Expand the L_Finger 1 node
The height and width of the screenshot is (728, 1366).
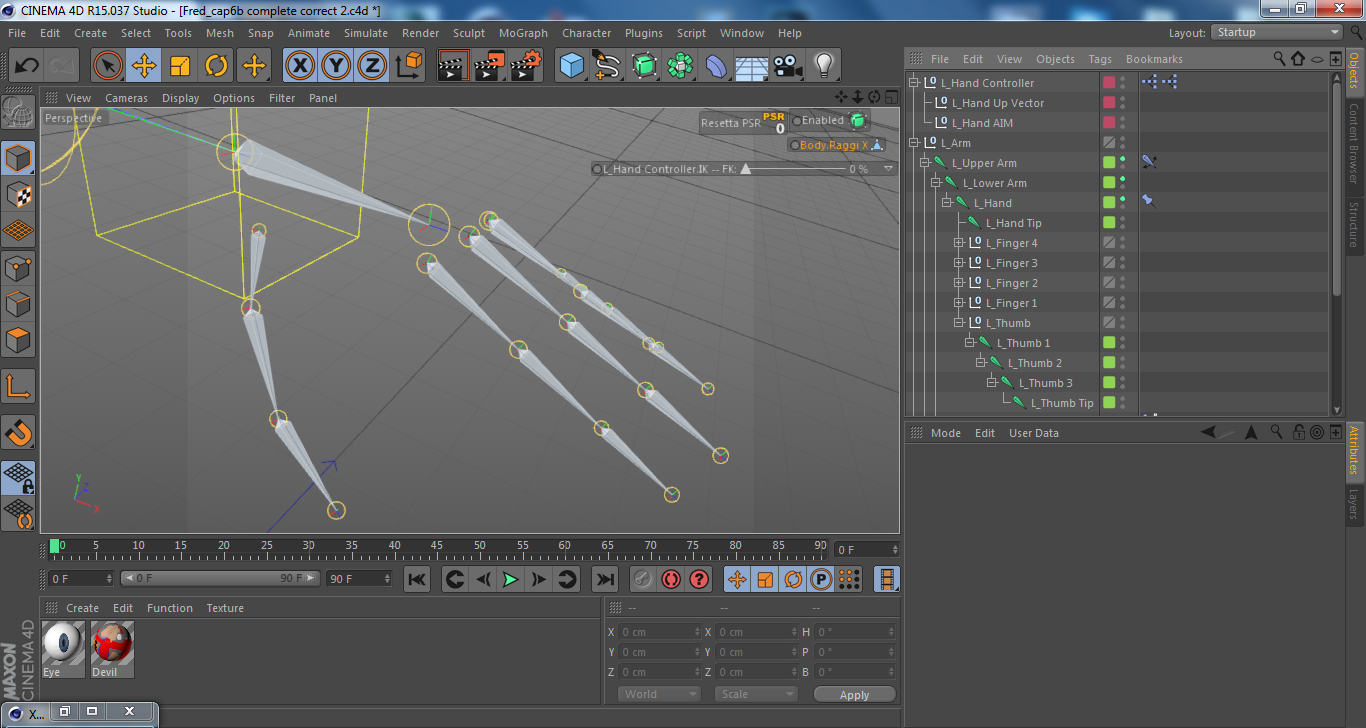point(959,303)
